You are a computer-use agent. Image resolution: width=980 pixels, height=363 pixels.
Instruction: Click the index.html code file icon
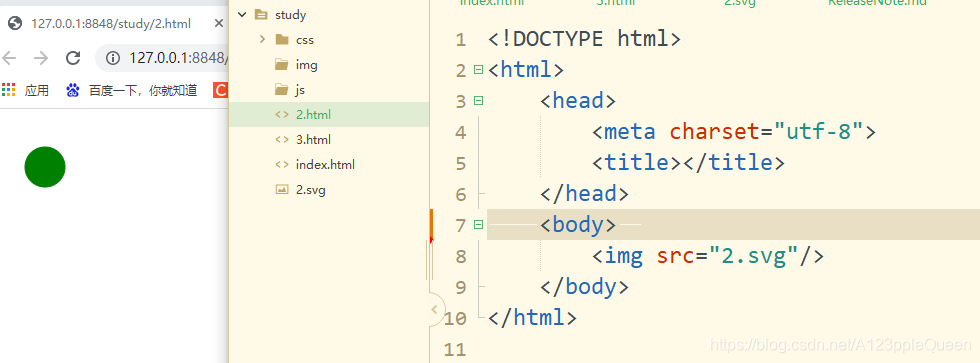coord(282,165)
